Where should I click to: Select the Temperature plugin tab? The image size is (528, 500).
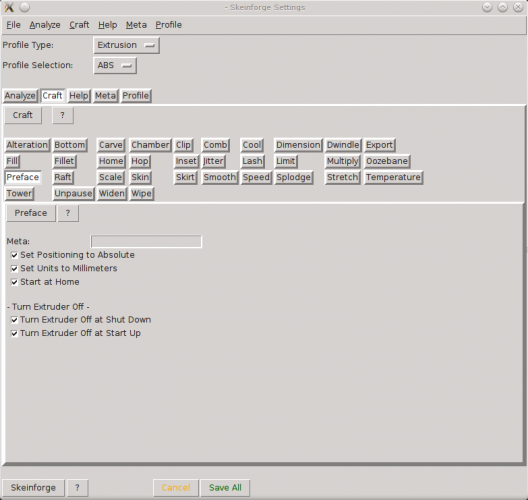[393, 177]
